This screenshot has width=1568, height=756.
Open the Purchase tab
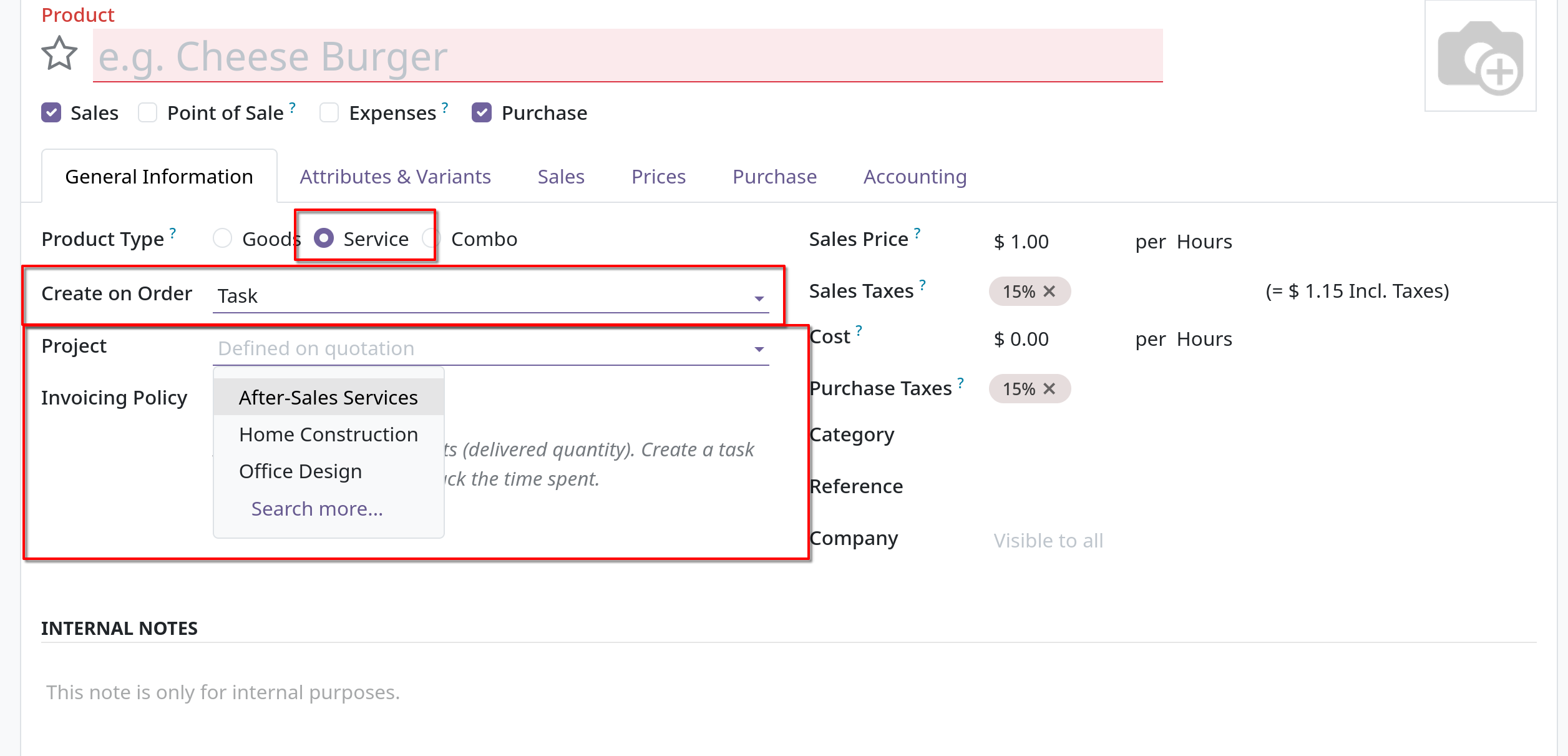774,177
